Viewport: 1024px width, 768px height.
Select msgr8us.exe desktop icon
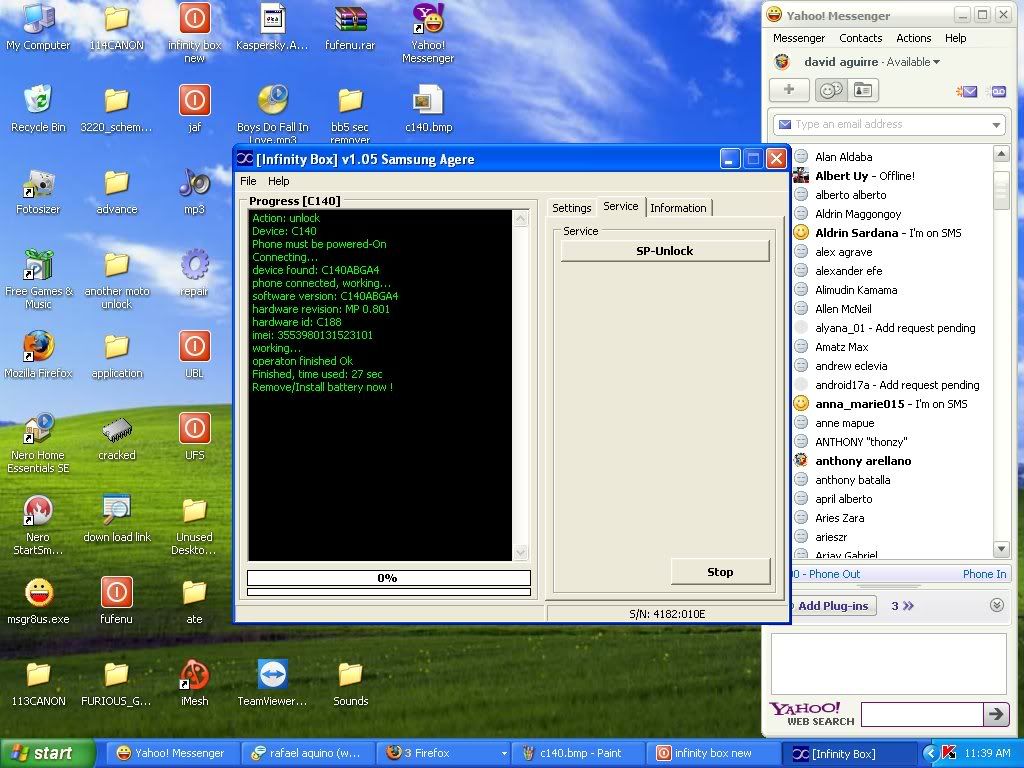[x=38, y=601]
